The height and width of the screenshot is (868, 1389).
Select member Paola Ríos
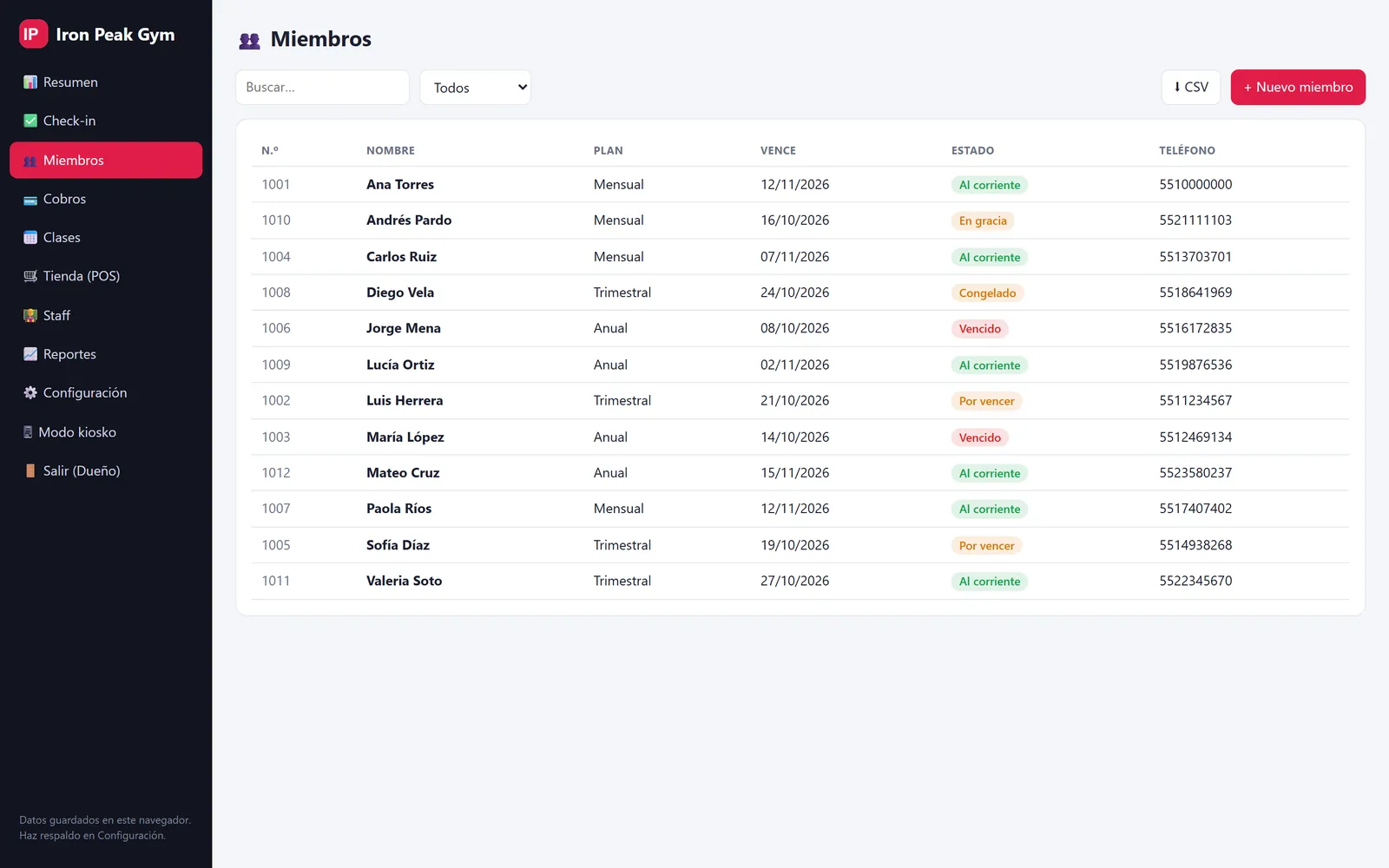coord(398,509)
